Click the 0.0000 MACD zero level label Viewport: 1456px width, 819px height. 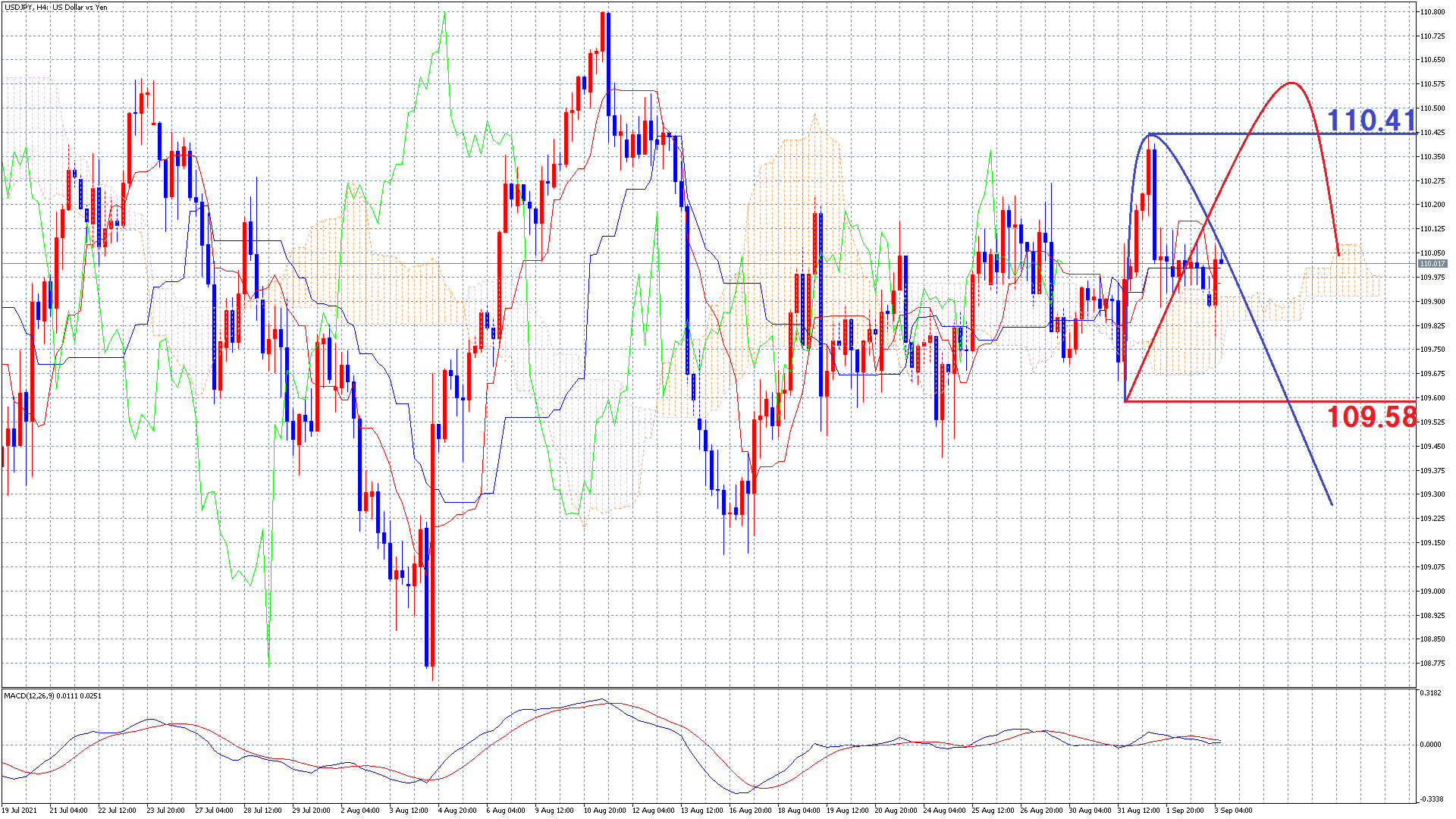[x=1430, y=745]
